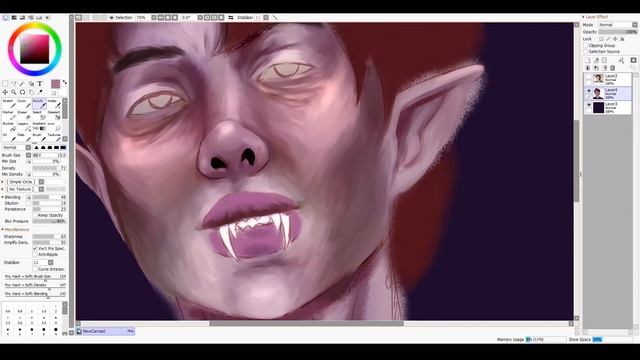Choose the Bucket fill tool
Image resolution: width=640 pixels, height=360 pixels.
[9, 127]
